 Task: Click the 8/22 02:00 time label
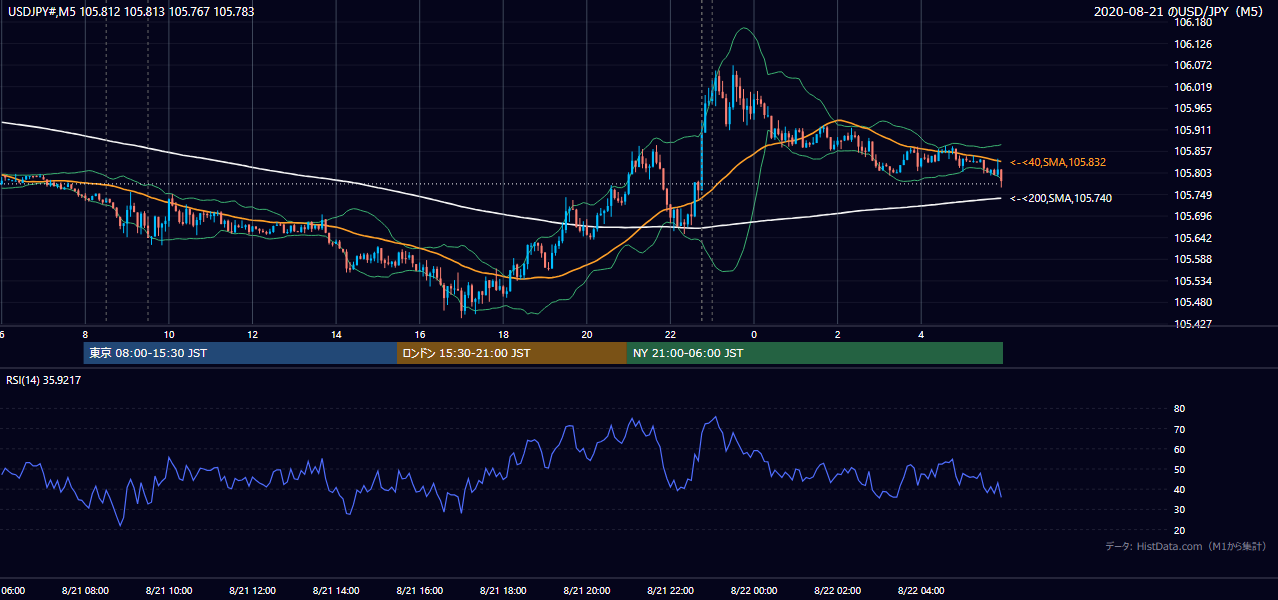[x=837, y=590]
